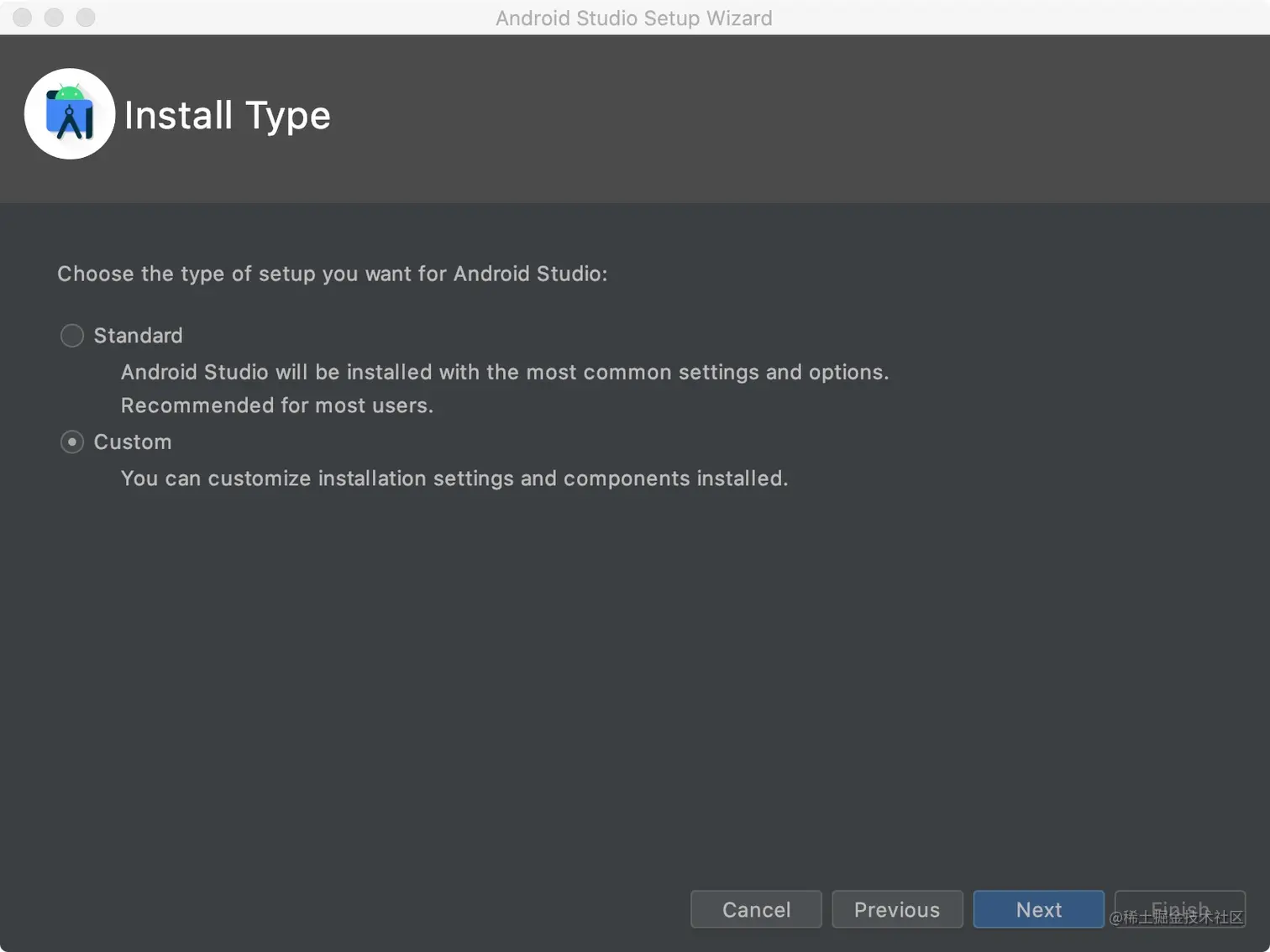Viewport: 1270px width, 952px height.
Task: Click the 'Install Type' heading
Action: [227, 116]
